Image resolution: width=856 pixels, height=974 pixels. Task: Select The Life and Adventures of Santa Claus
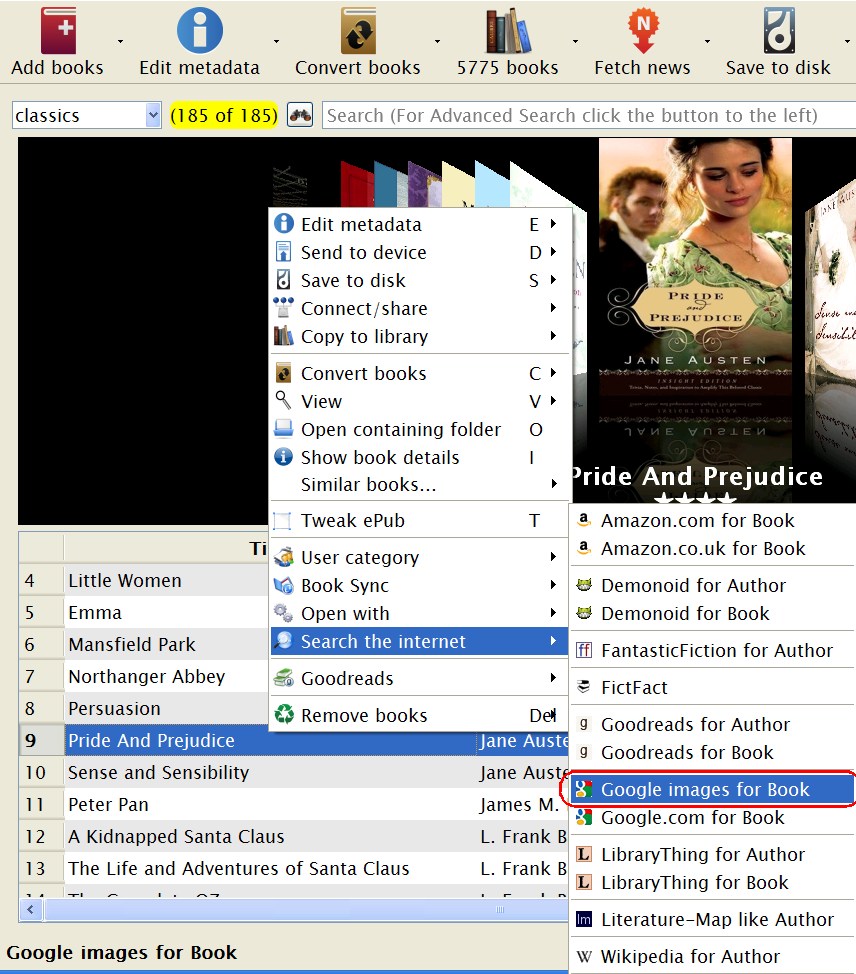(x=294, y=868)
